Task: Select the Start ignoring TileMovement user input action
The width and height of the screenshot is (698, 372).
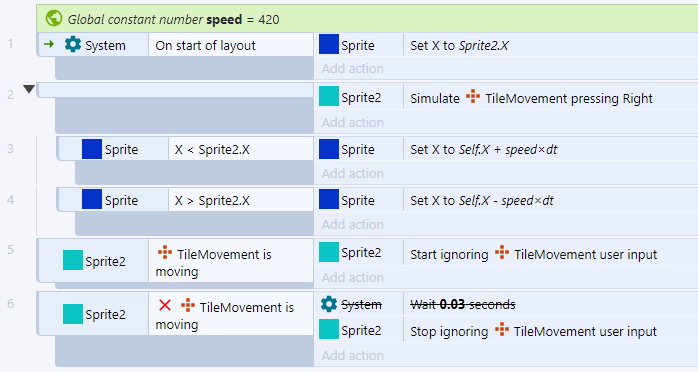Action: (550, 254)
